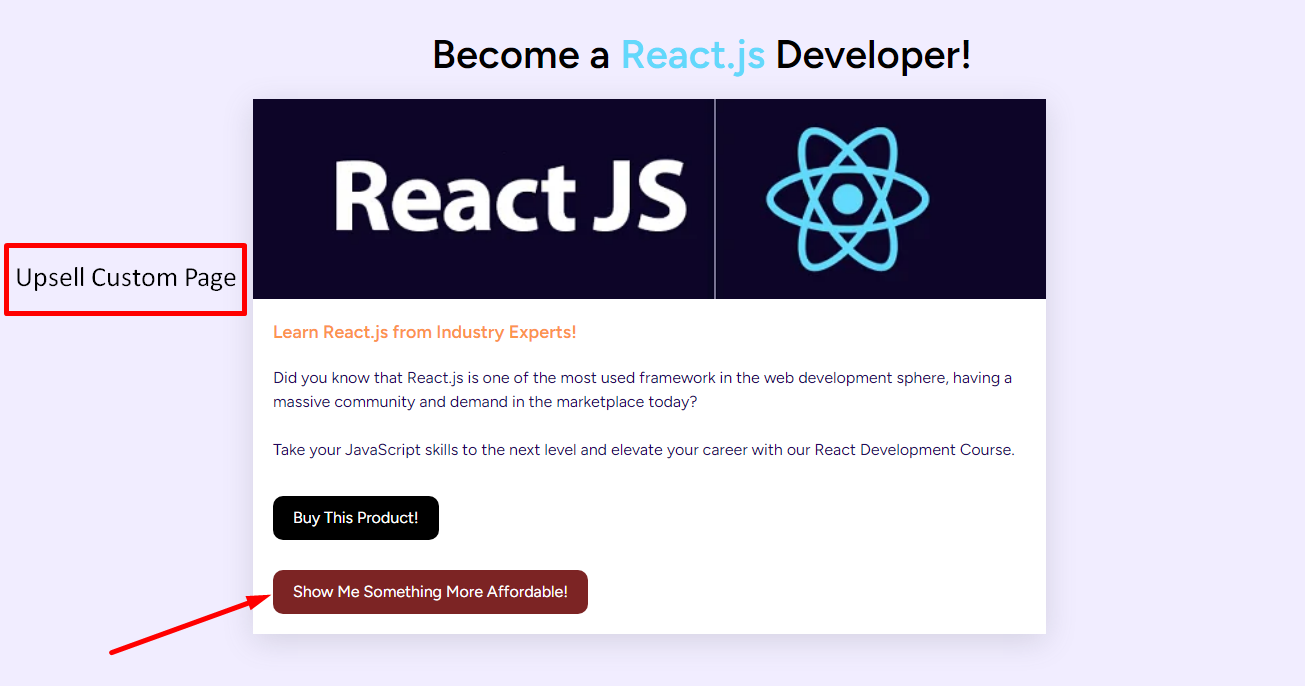The width and height of the screenshot is (1305, 686).
Task: Select the heading 'Become a React.js Developer!'
Action: click(701, 55)
